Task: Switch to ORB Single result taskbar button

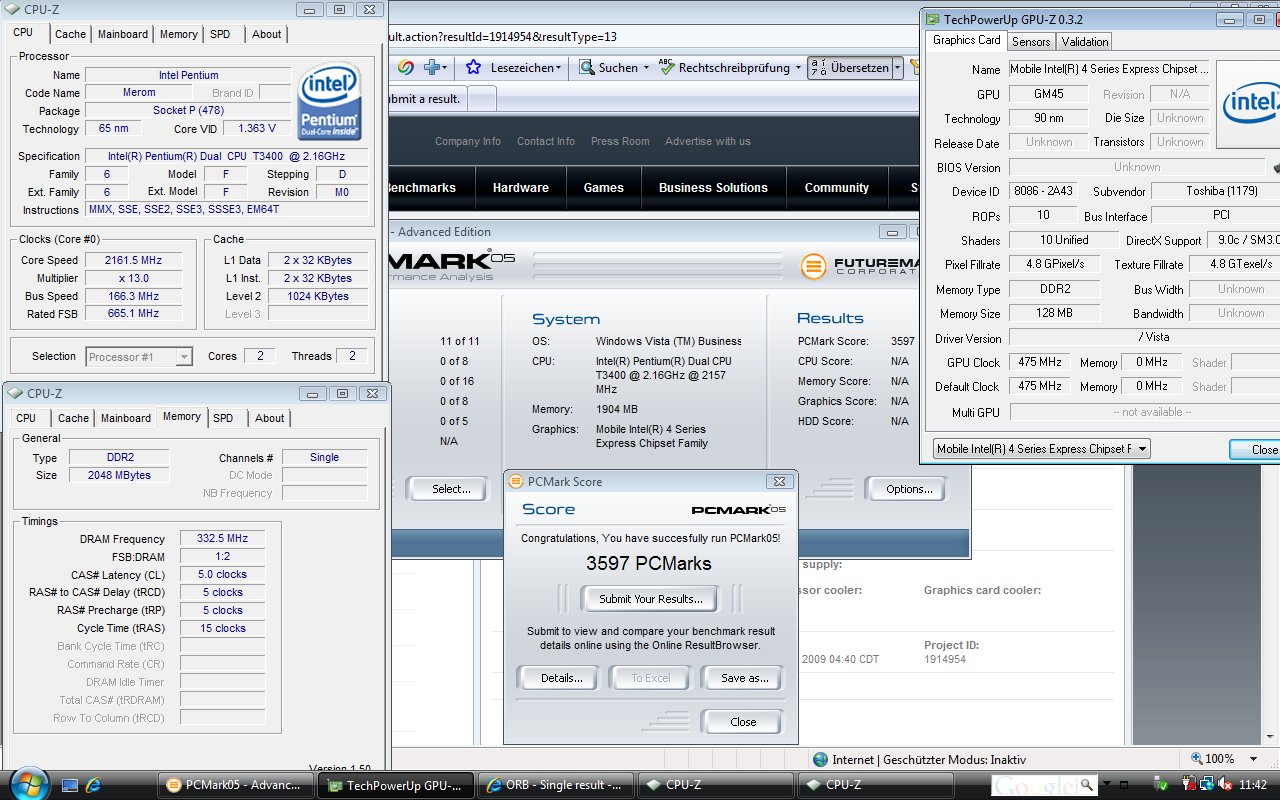Action: pyautogui.click(x=555, y=785)
